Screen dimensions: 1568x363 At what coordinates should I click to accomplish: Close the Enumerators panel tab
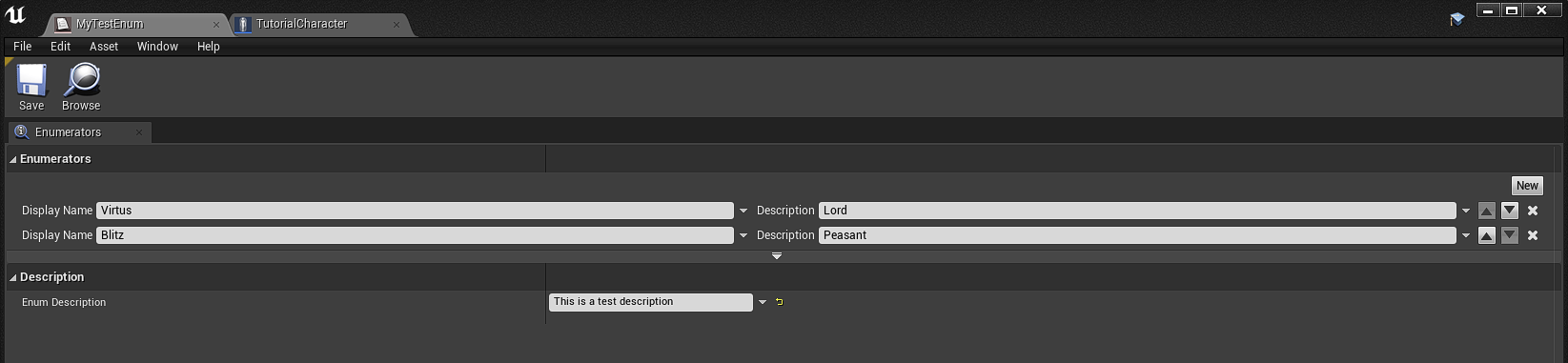[x=139, y=132]
